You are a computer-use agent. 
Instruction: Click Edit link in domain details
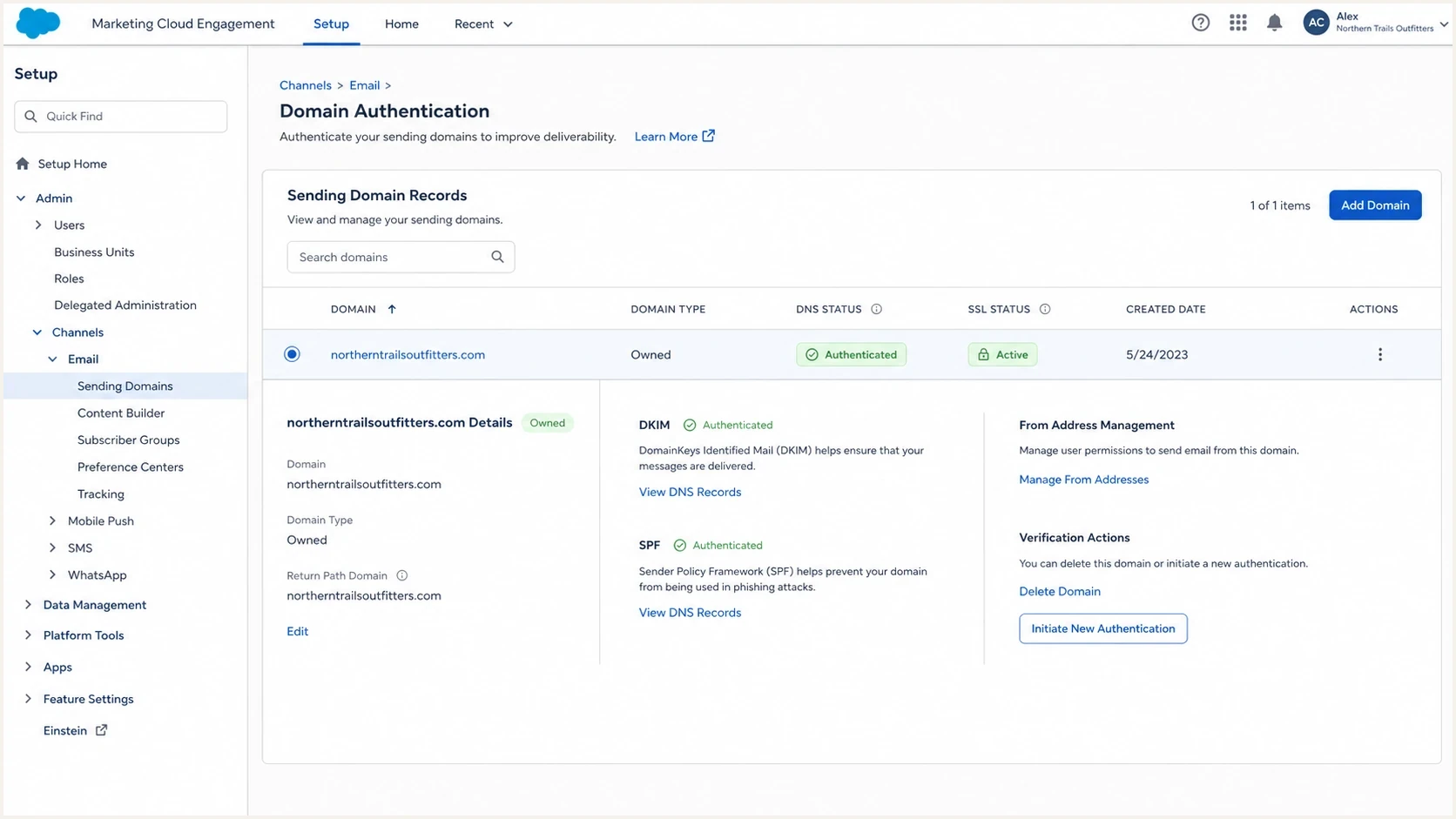tap(297, 631)
